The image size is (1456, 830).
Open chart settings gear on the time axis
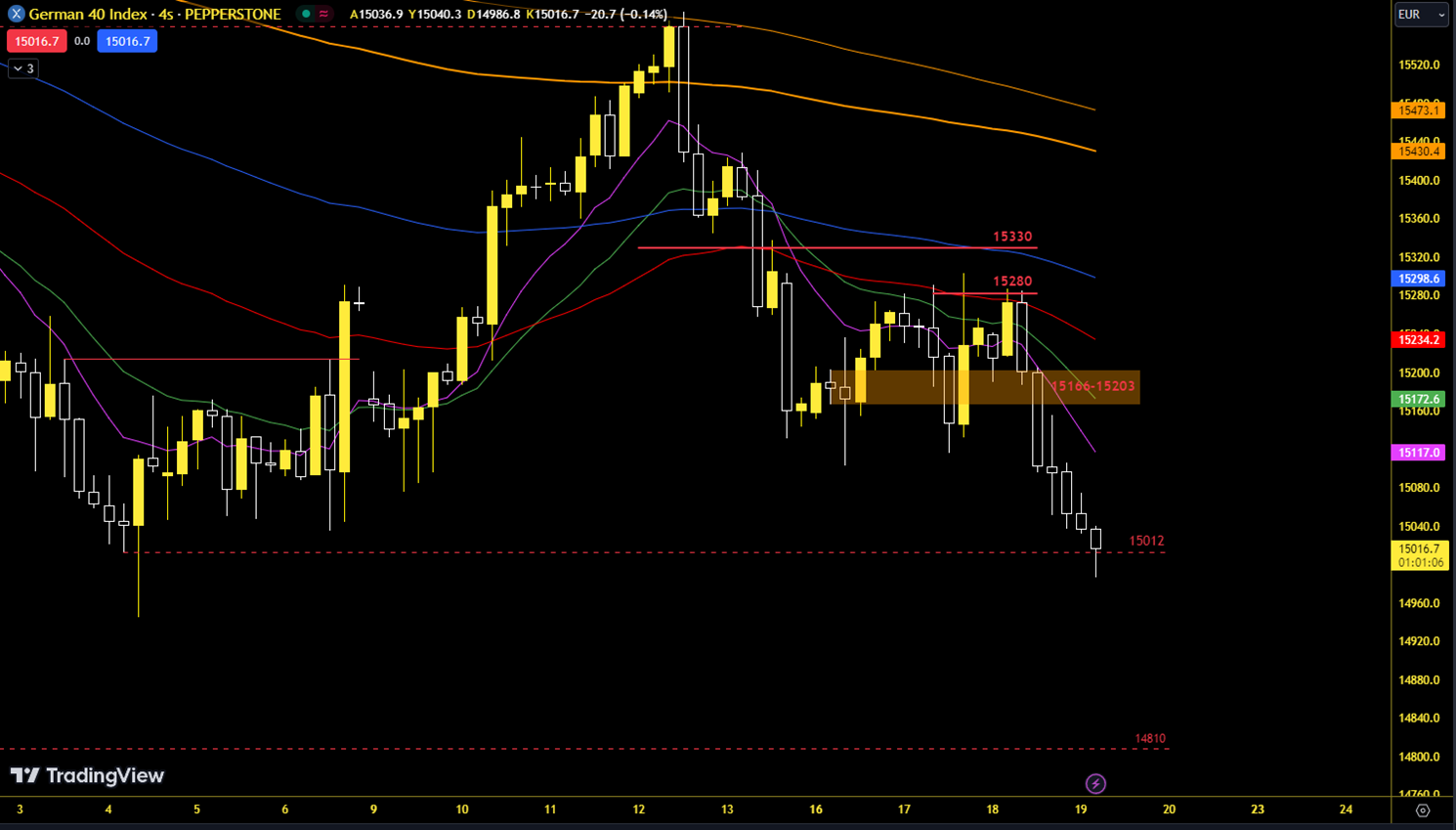pos(1423,809)
